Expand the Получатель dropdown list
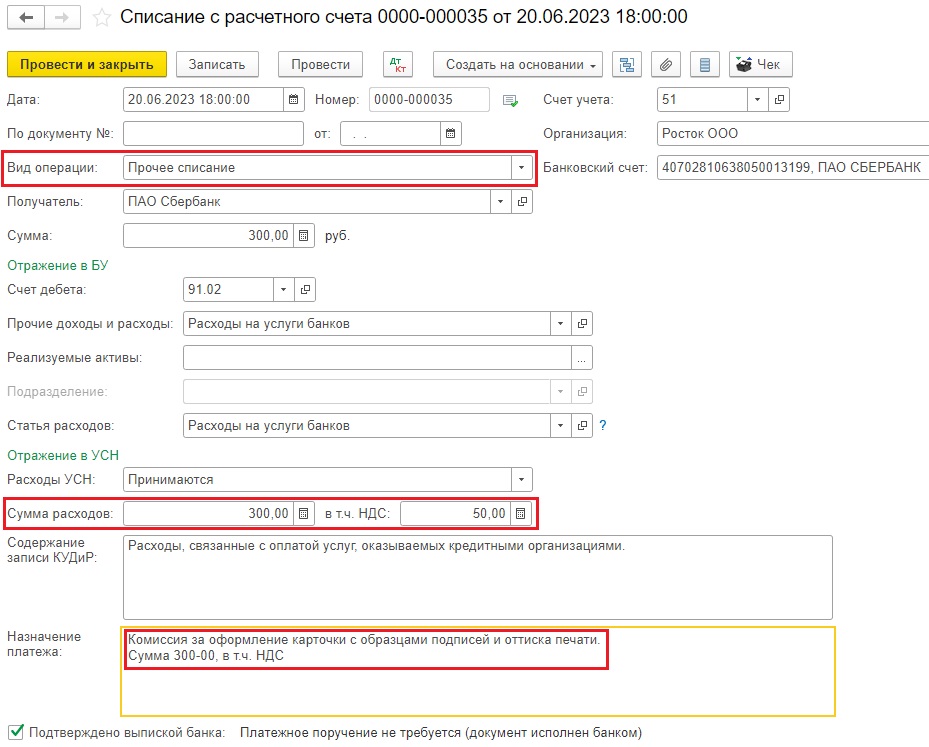The image size is (929, 747). click(x=501, y=201)
